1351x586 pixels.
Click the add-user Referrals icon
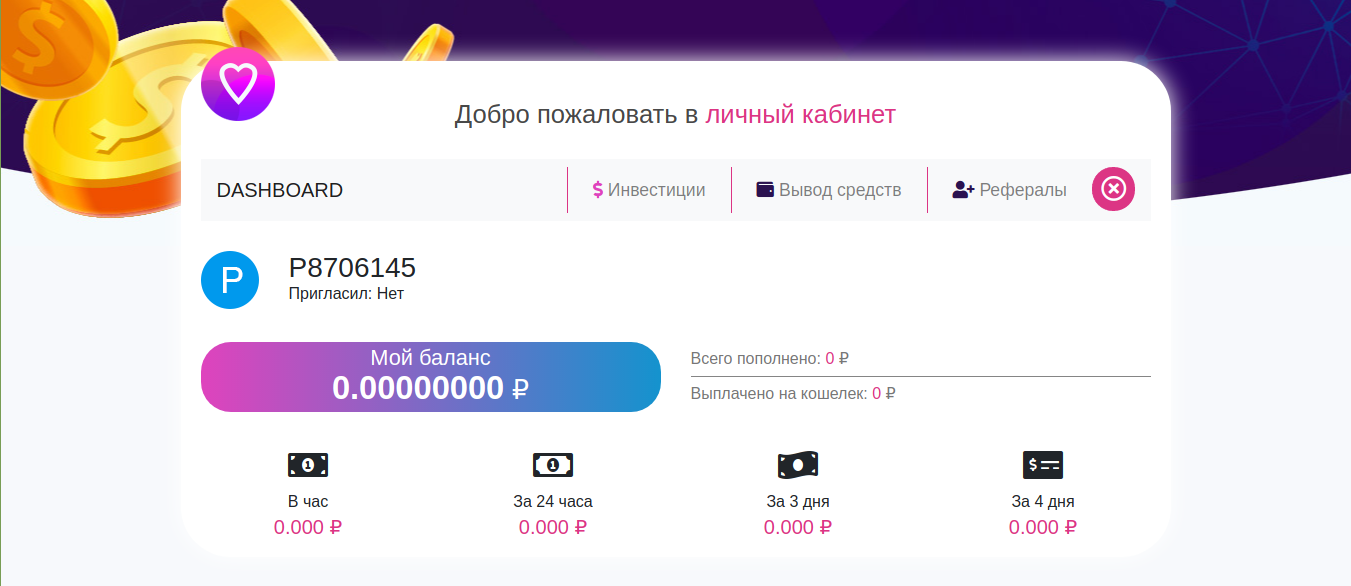pyautogui.click(x=963, y=190)
